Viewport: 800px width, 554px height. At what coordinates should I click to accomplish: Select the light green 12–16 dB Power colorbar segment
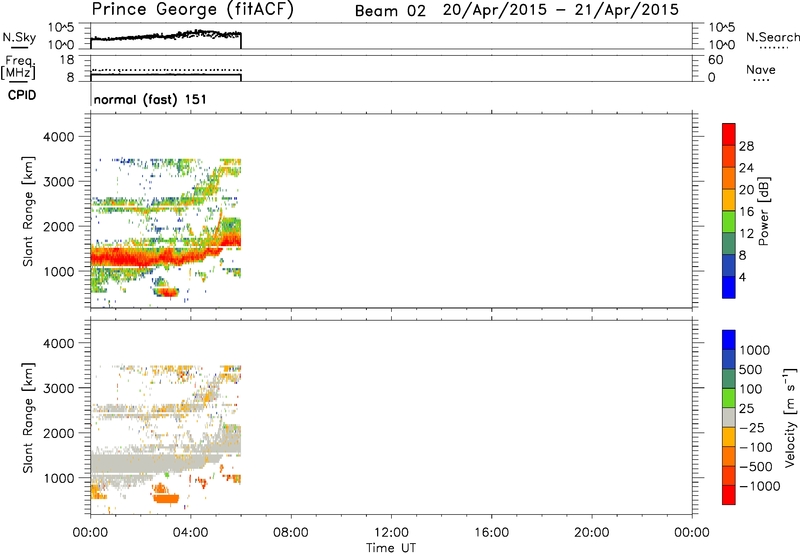tap(729, 222)
